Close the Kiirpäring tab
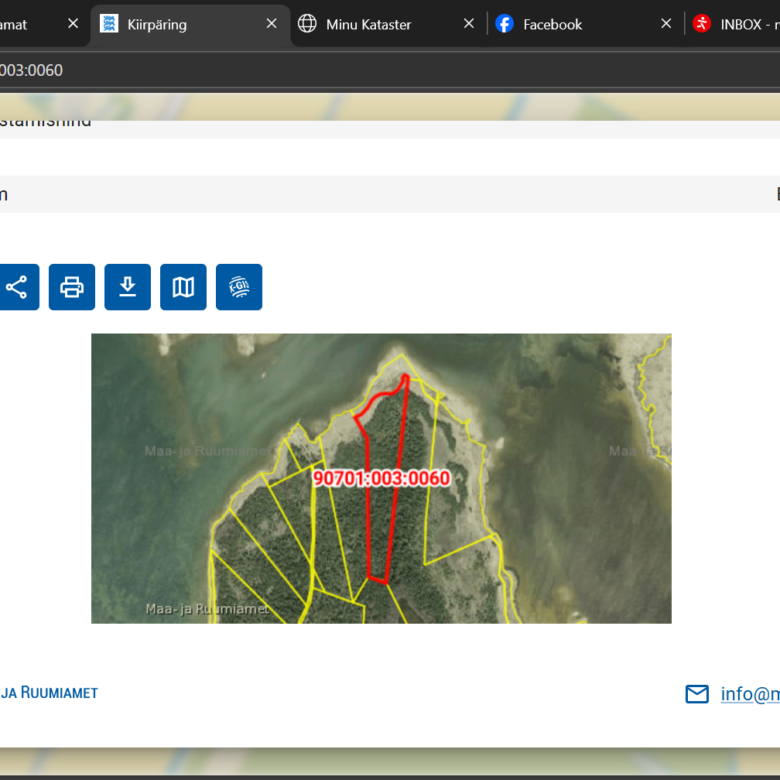The image size is (780, 780). coord(271,24)
